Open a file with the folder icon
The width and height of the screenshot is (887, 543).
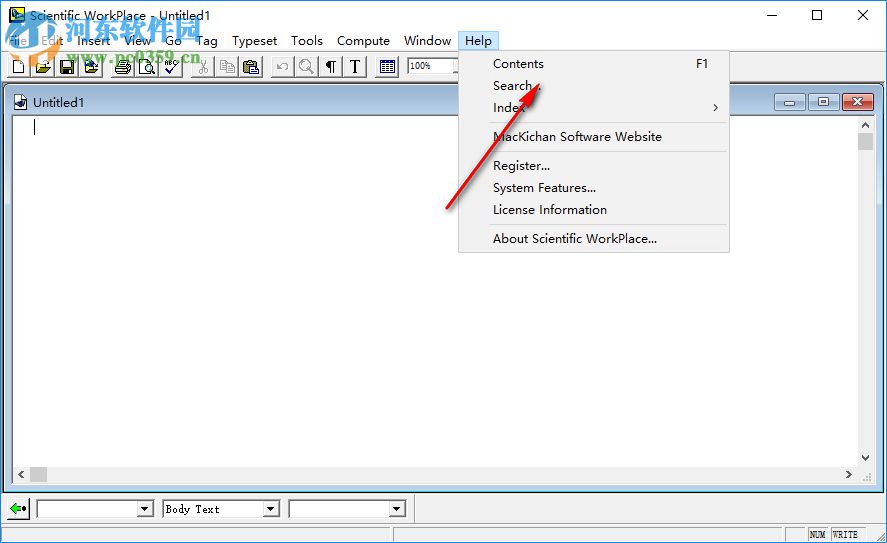coord(43,67)
